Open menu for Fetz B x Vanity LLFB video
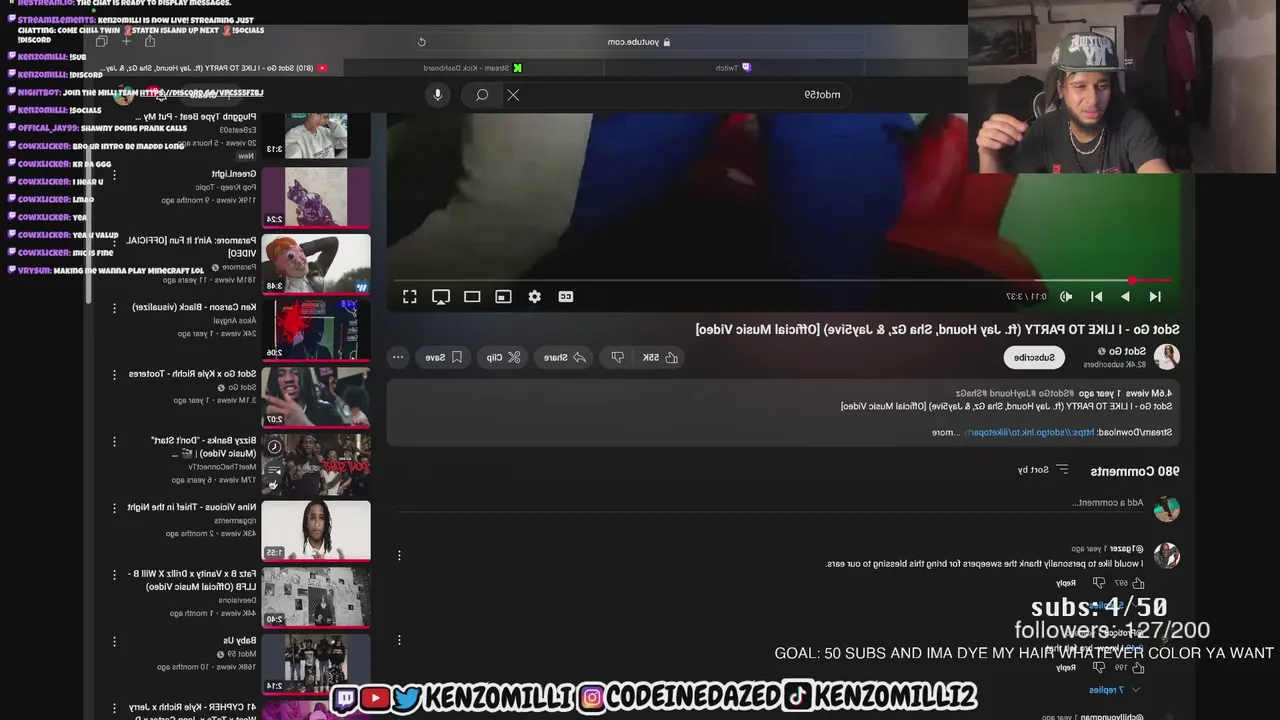Viewport: 1280px width, 720px height. pyautogui.click(x=114, y=574)
